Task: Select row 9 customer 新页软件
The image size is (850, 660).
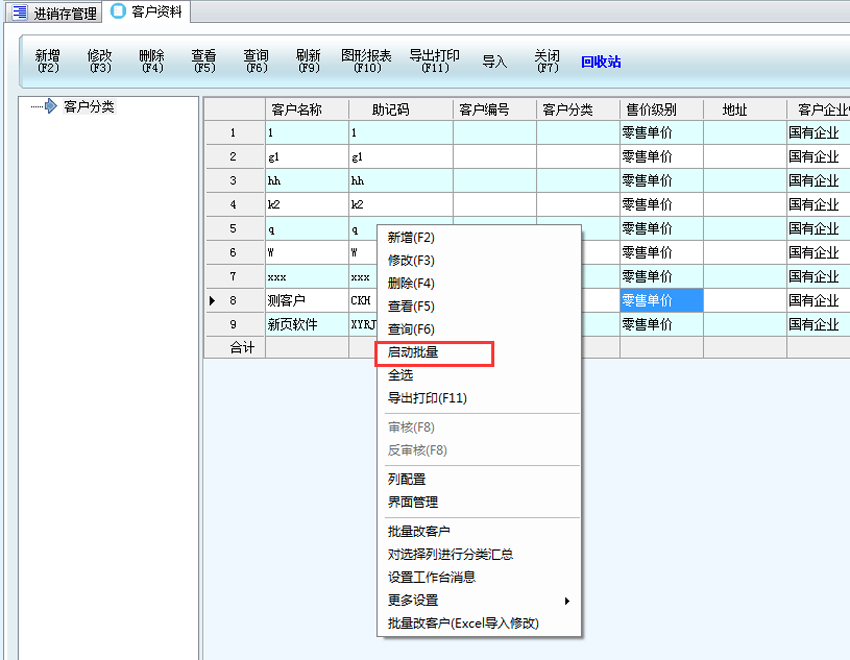Action: click(x=292, y=325)
